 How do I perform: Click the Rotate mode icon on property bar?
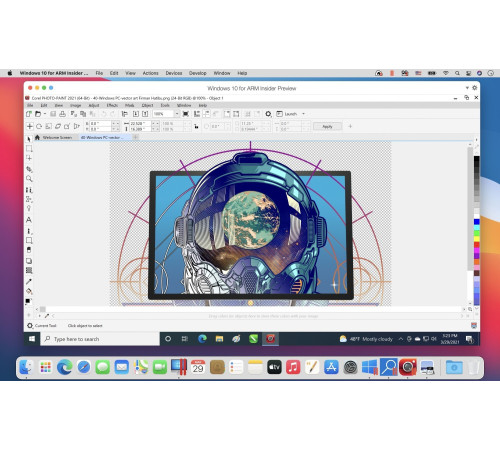click(x=39, y=126)
